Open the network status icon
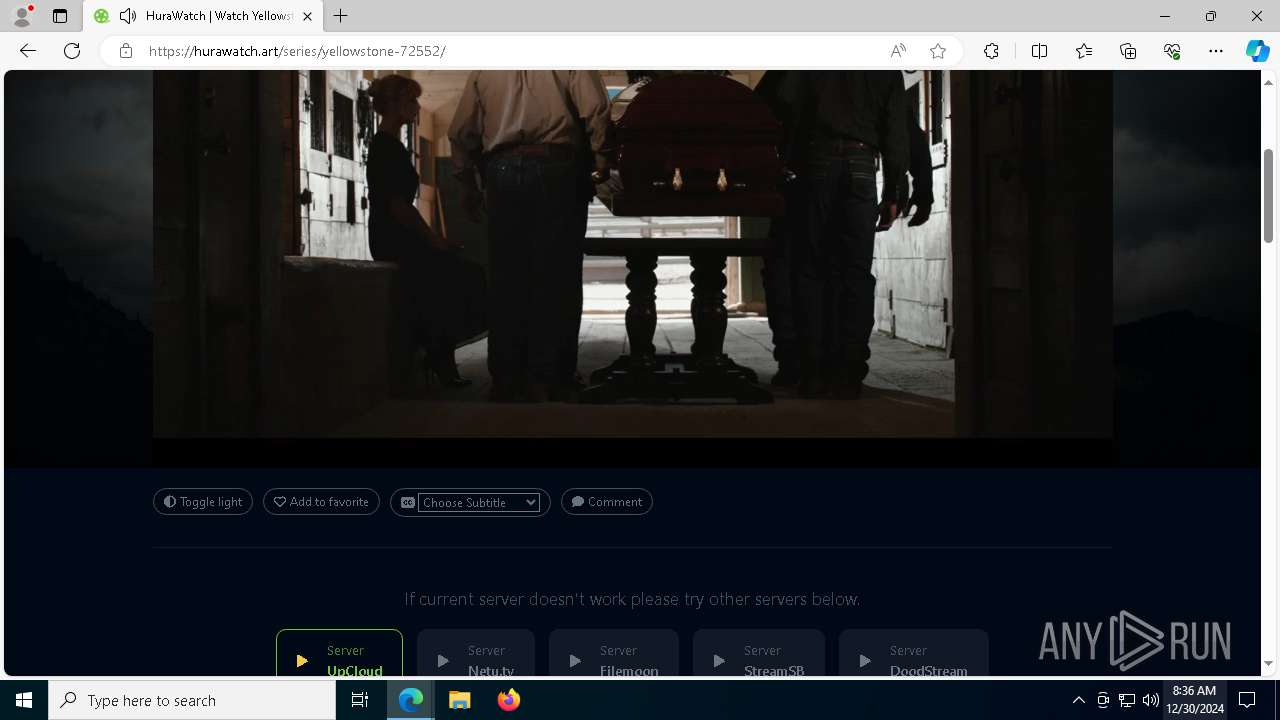This screenshot has width=1280, height=720. coord(1127,700)
